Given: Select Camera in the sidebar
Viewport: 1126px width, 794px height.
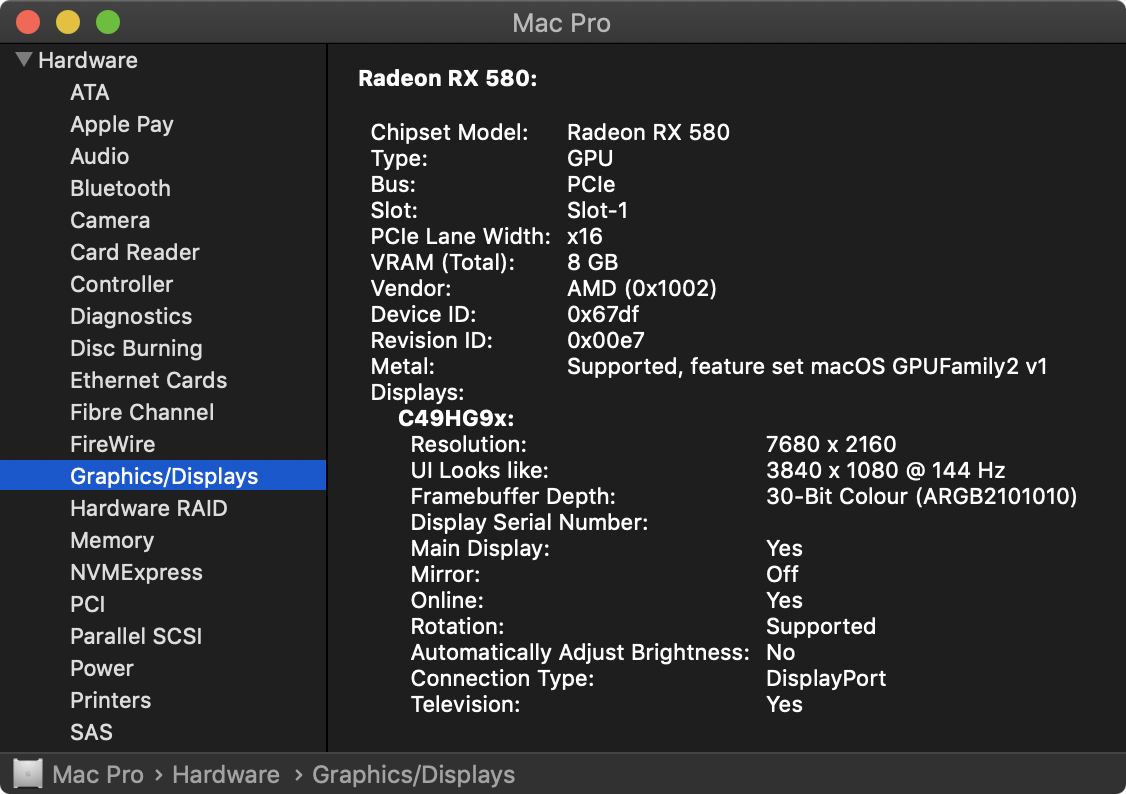Looking at the screenshot, I should 110,220.
